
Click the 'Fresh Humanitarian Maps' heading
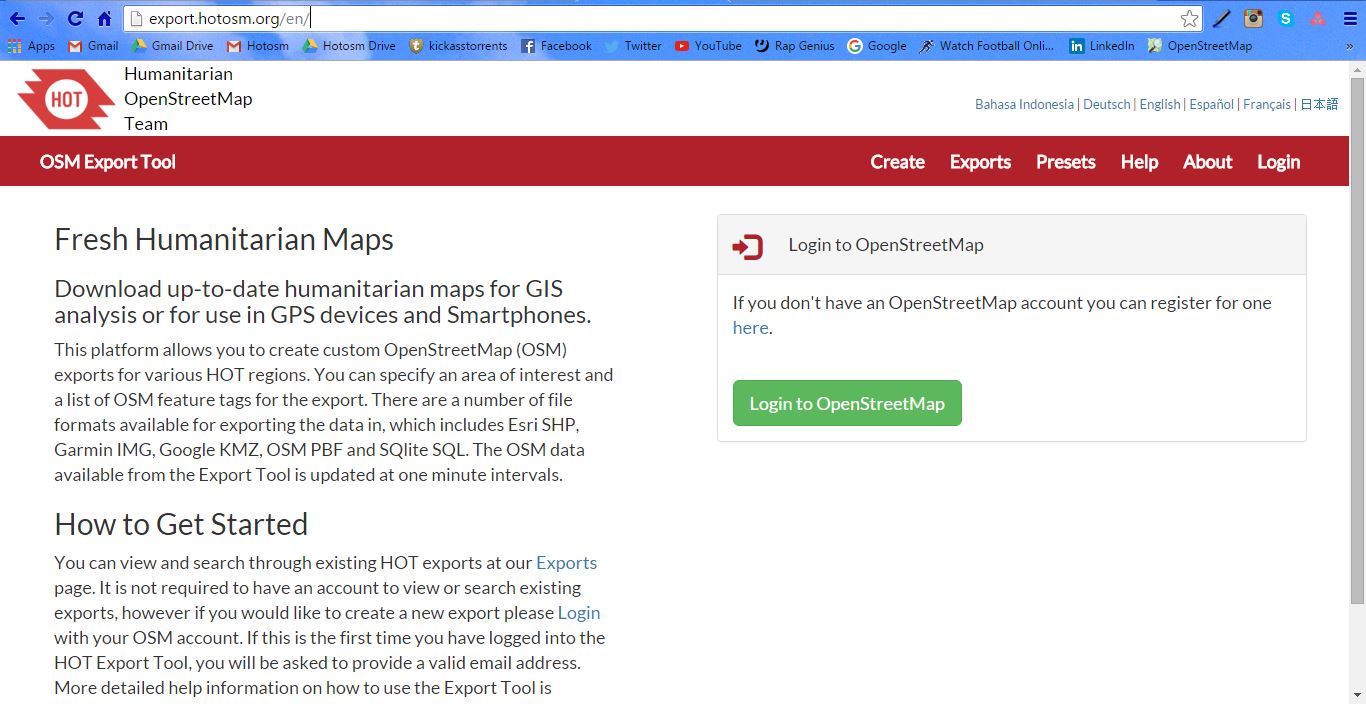(x=224, y=240)
